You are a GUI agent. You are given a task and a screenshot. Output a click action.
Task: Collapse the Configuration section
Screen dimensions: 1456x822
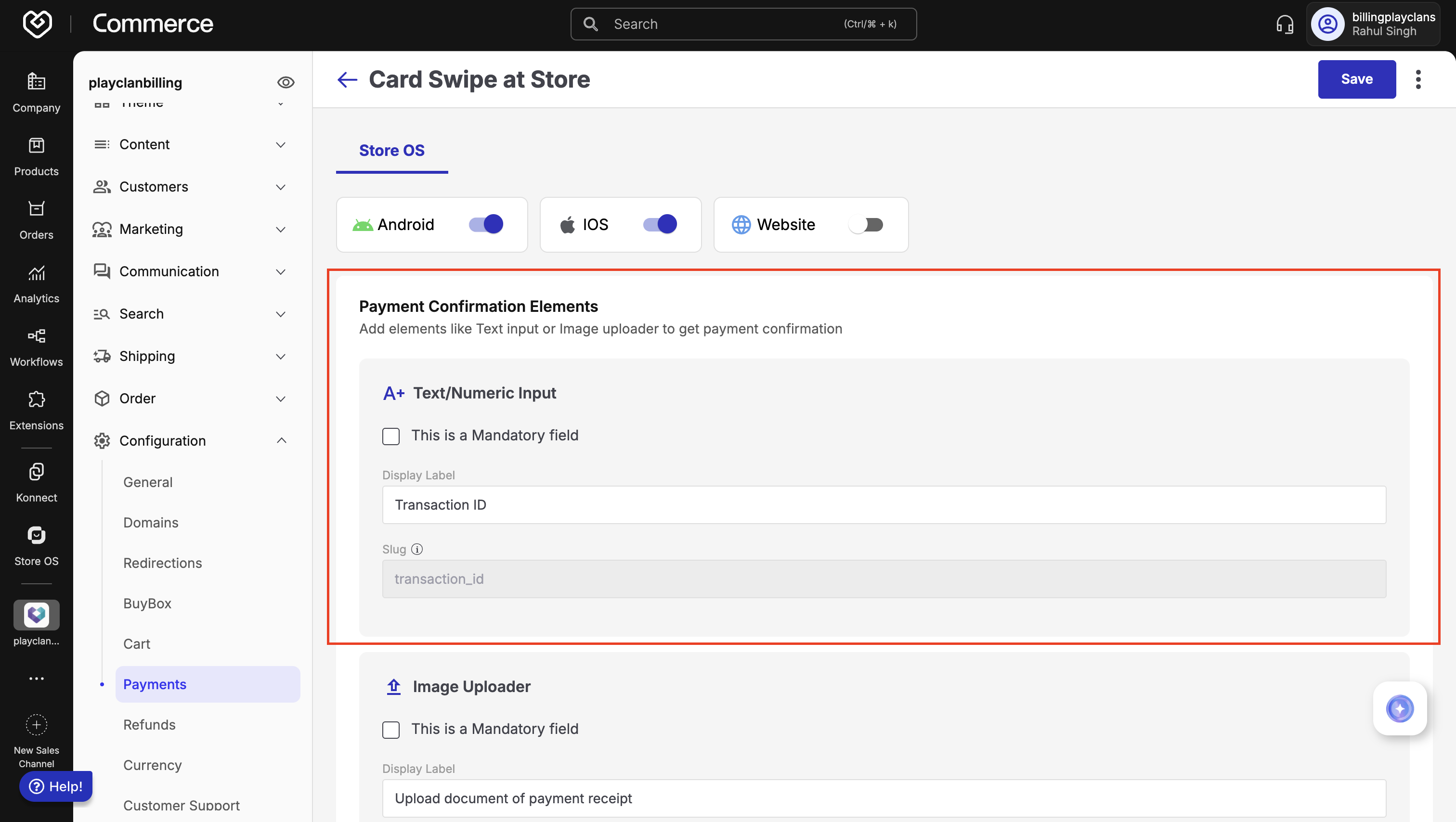pos(281,441)
